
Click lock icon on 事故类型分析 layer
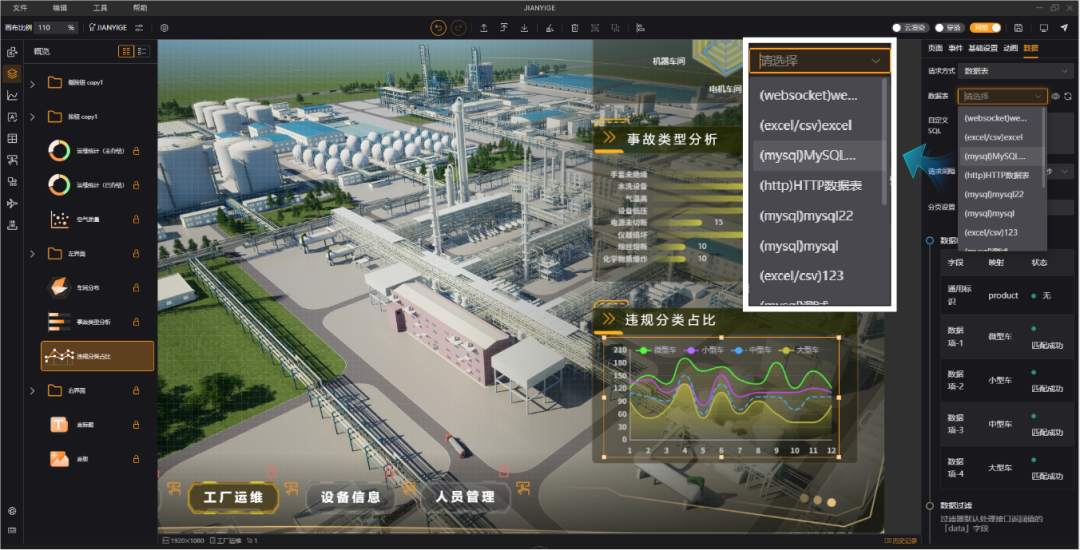click(136, 321)
